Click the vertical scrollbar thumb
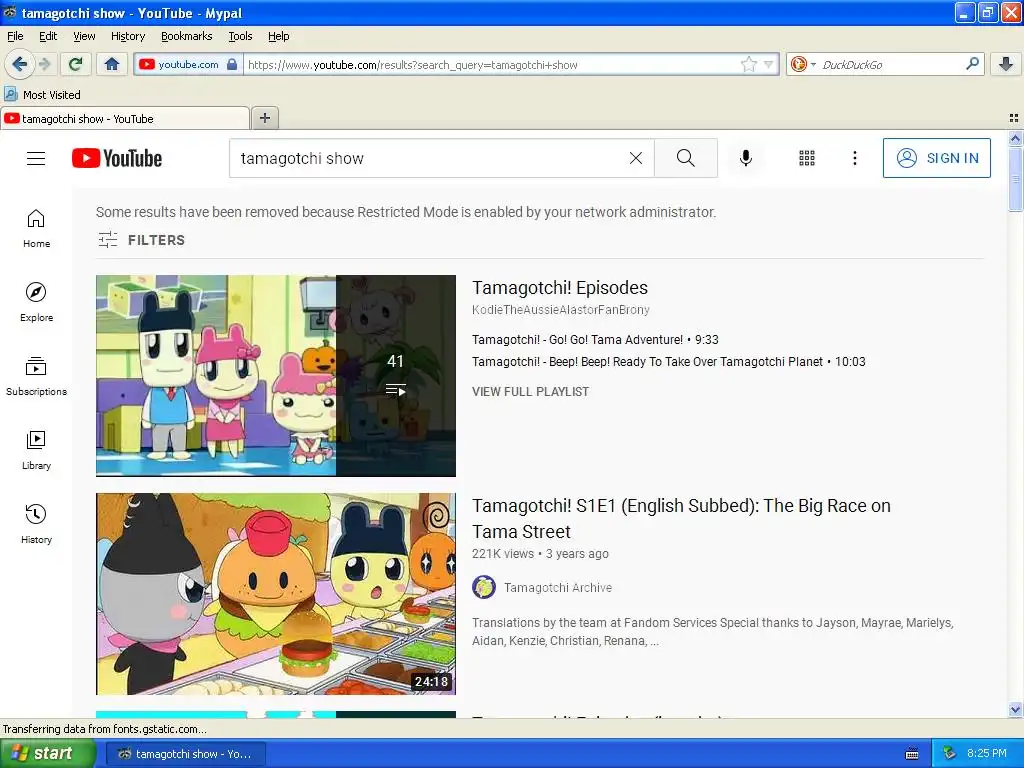Viewport: 1024px width, 768px height. (1015, 179)
